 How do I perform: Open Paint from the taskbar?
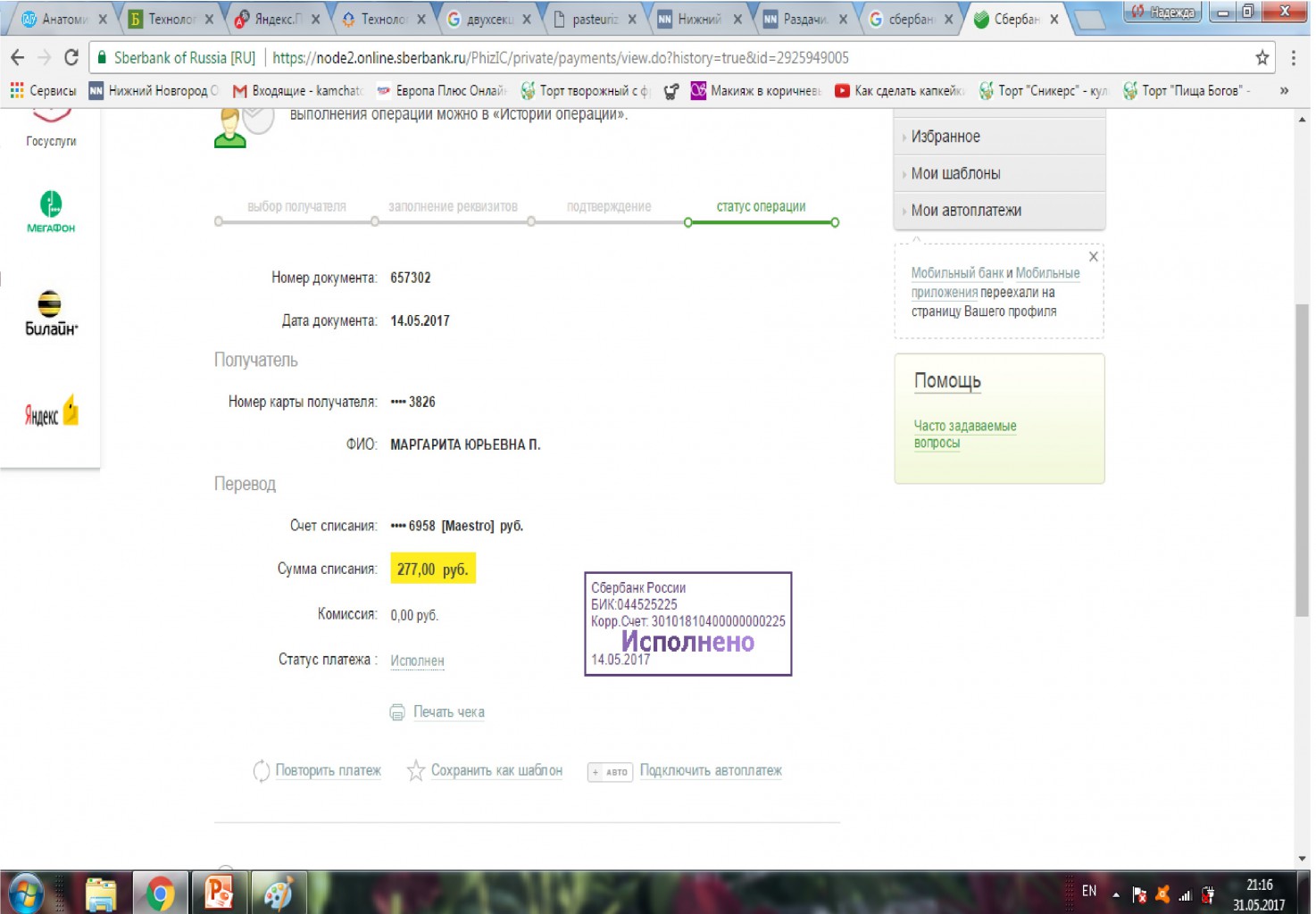[278, 893]
